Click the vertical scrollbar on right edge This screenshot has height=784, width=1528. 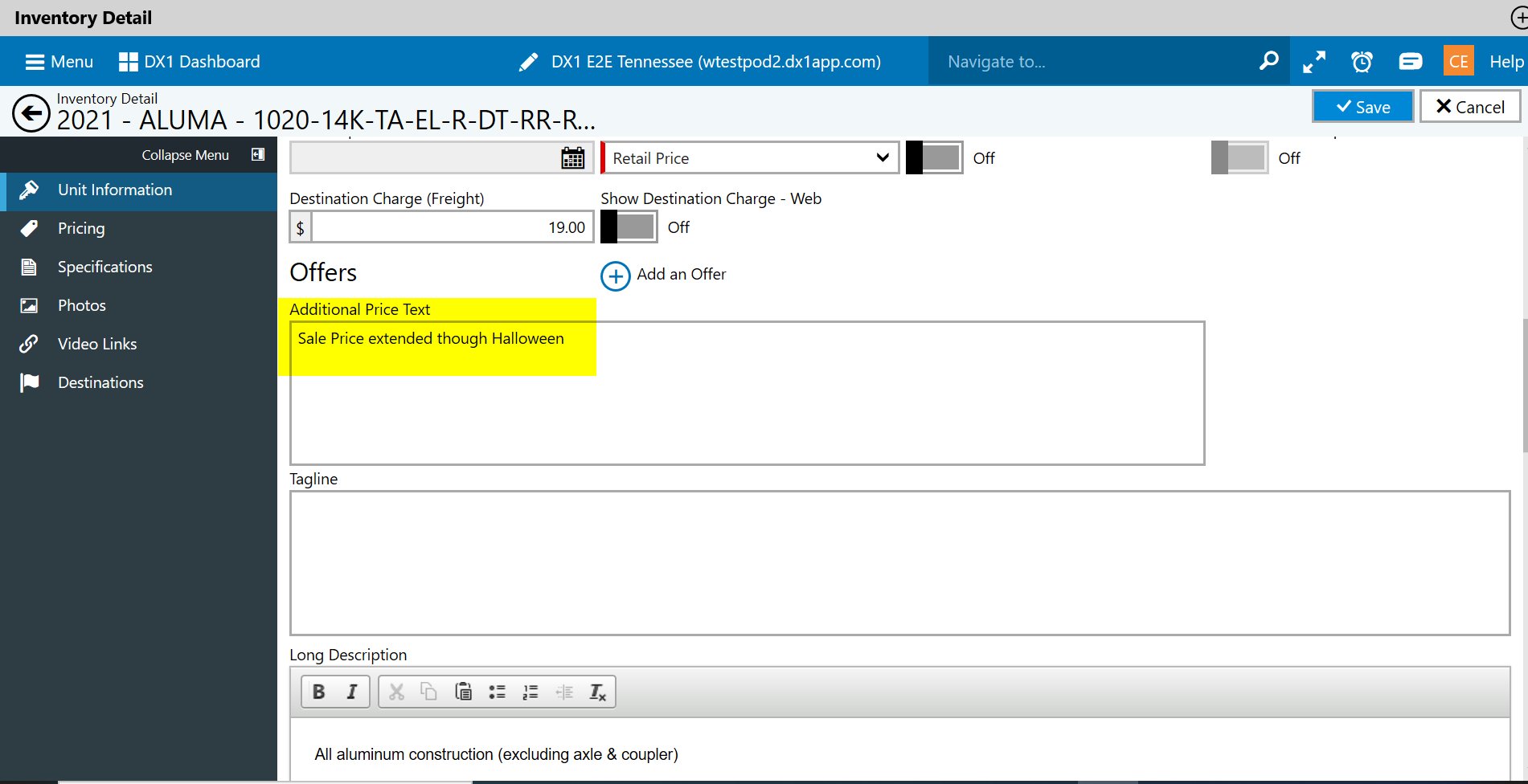coord(1524,386)
